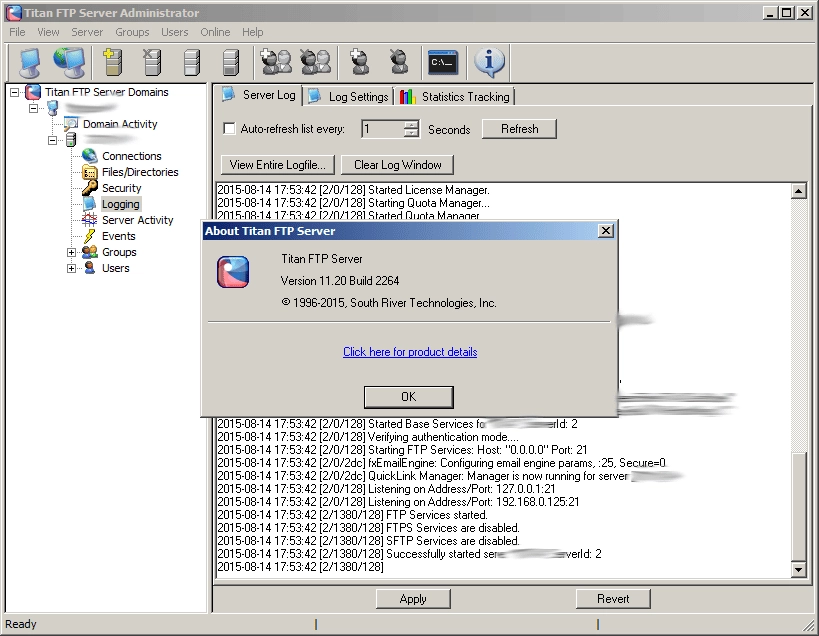Click the Clear Log Window button
This screenshot has height=636, width=819.
(x=397, y=165)
